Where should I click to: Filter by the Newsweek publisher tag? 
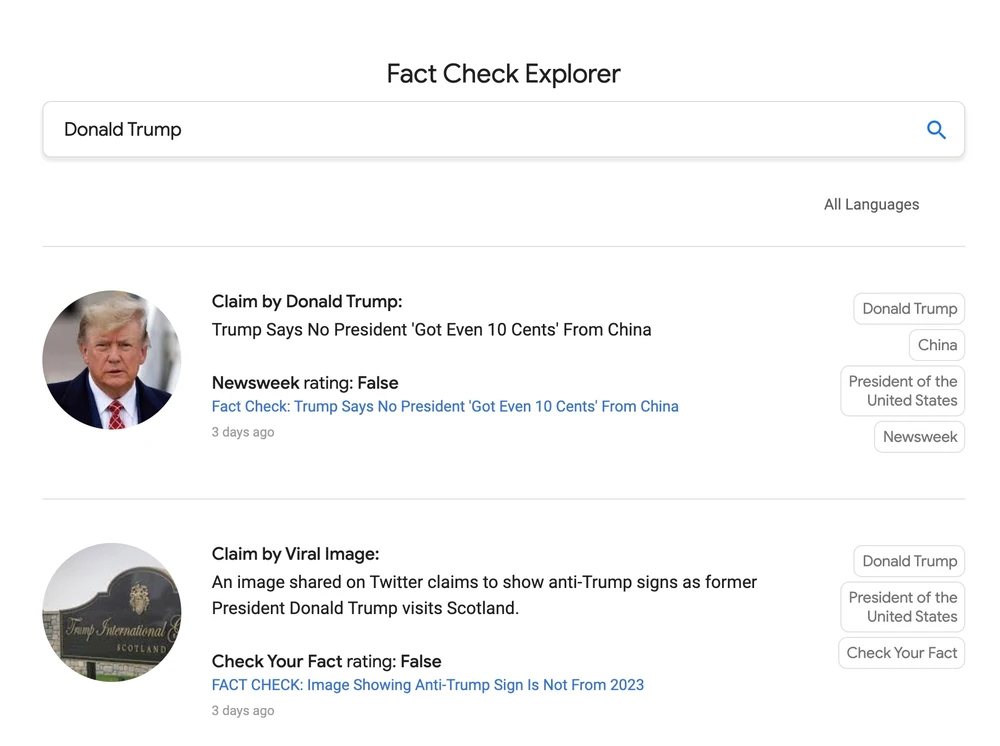(919, 436)
